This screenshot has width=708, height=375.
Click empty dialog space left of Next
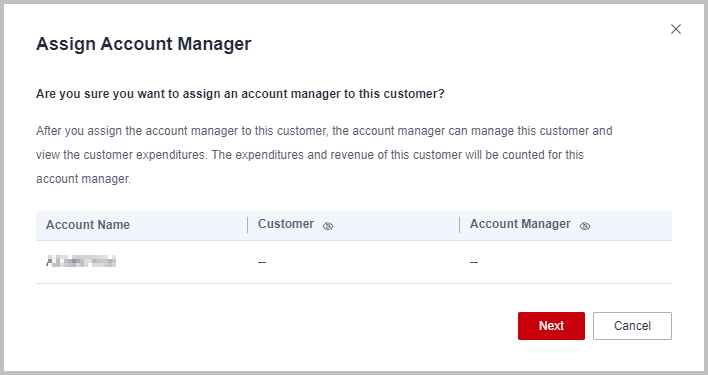(x=271, y=326)
